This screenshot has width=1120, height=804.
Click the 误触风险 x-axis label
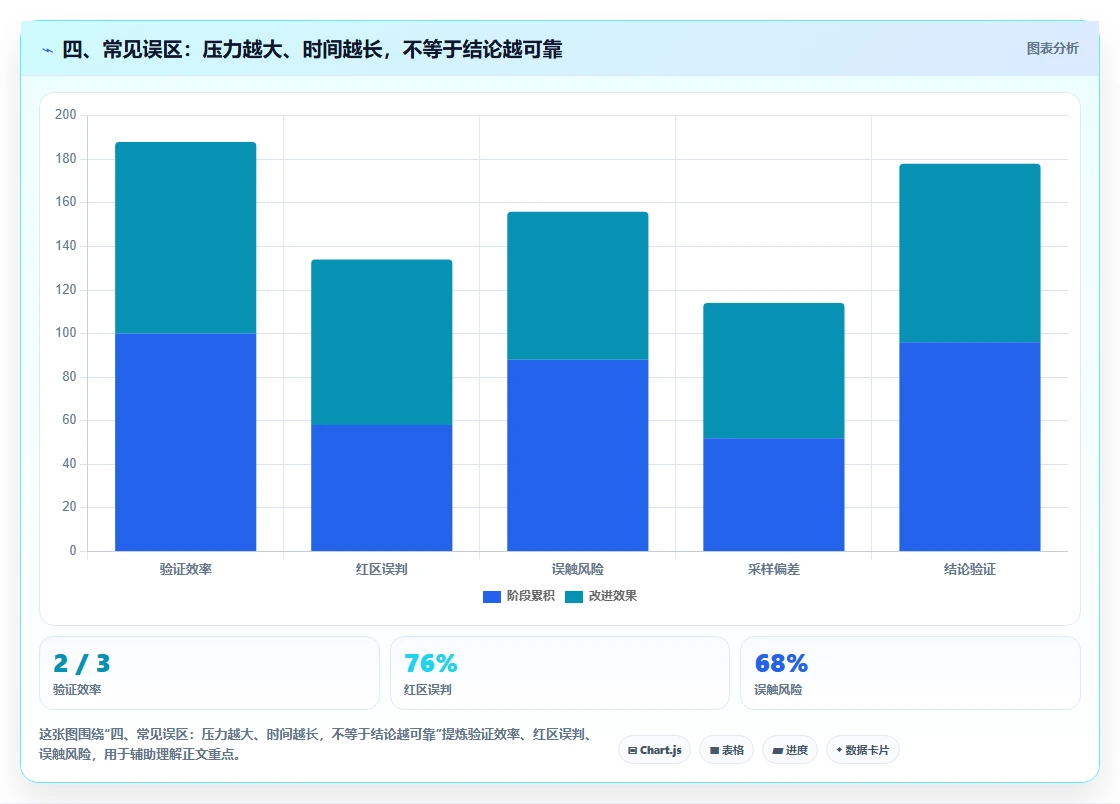[578, 569]
